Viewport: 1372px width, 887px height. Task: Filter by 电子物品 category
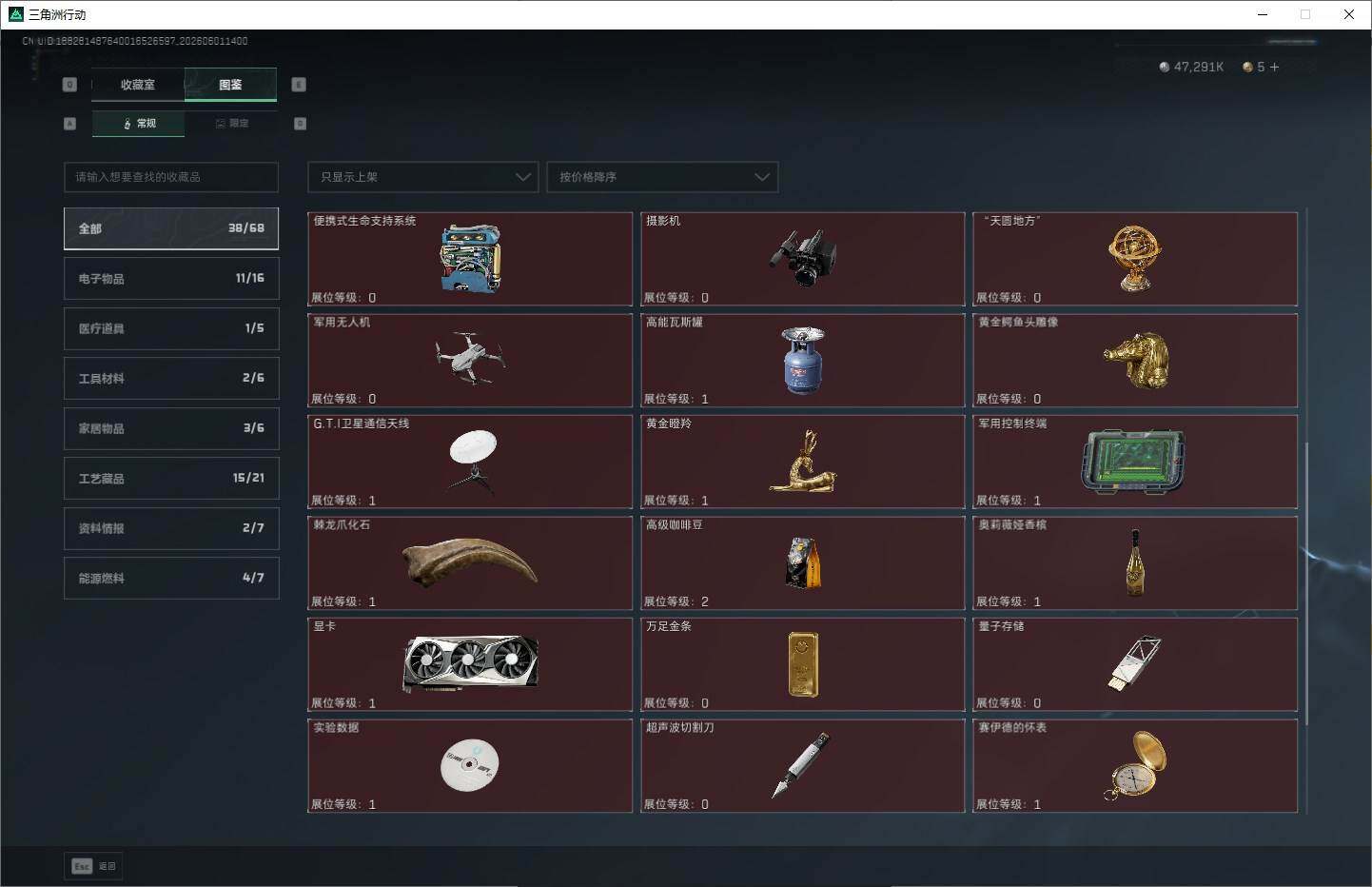point(171,279)
